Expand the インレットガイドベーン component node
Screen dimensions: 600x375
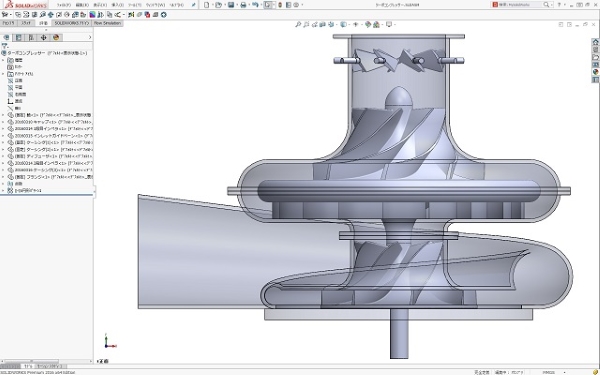(x=3, y=135)
